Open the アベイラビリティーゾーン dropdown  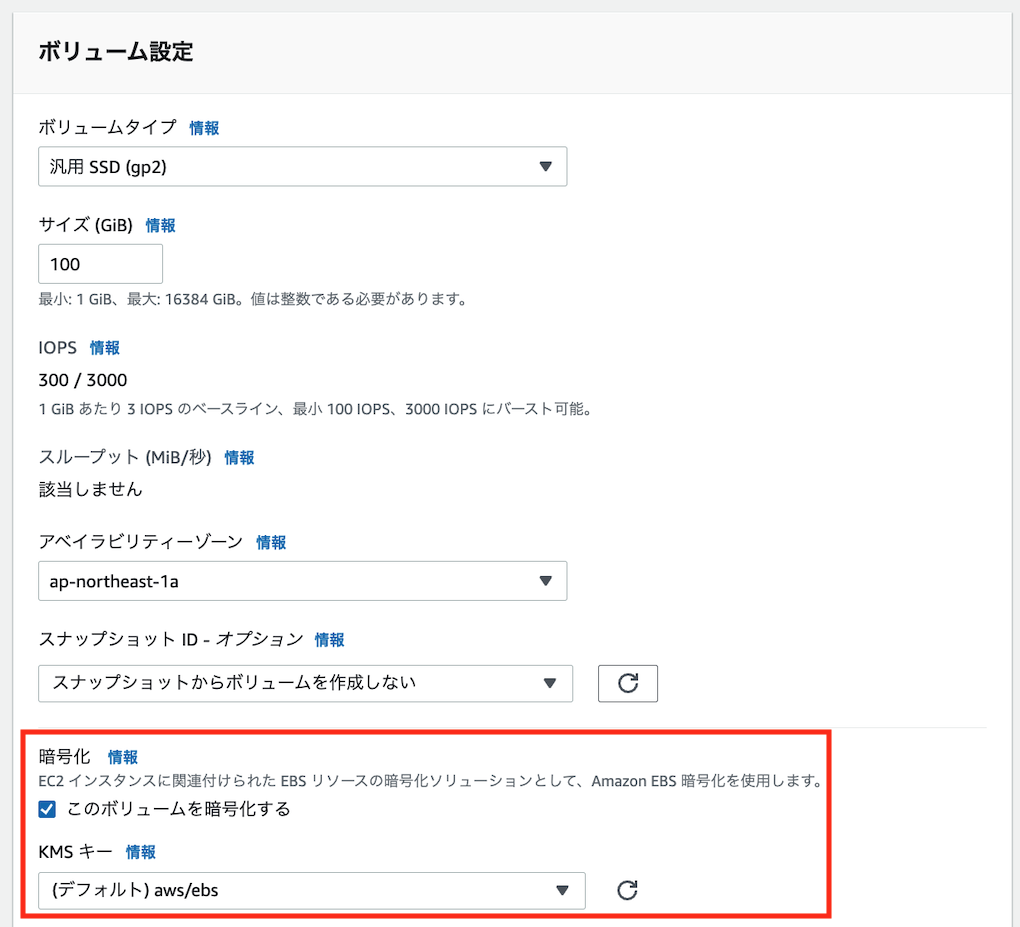302,581
